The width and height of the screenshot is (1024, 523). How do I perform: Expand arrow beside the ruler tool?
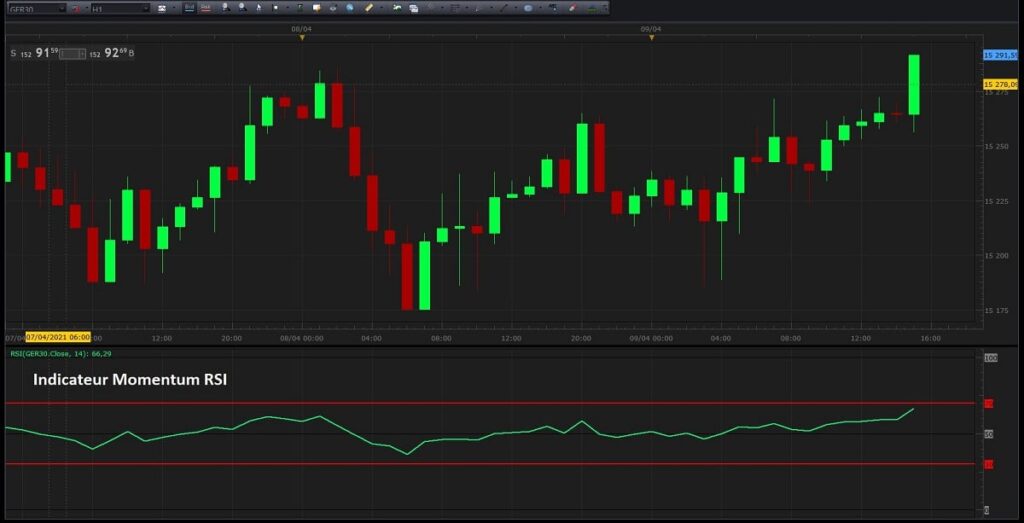(x=381, y=8)
